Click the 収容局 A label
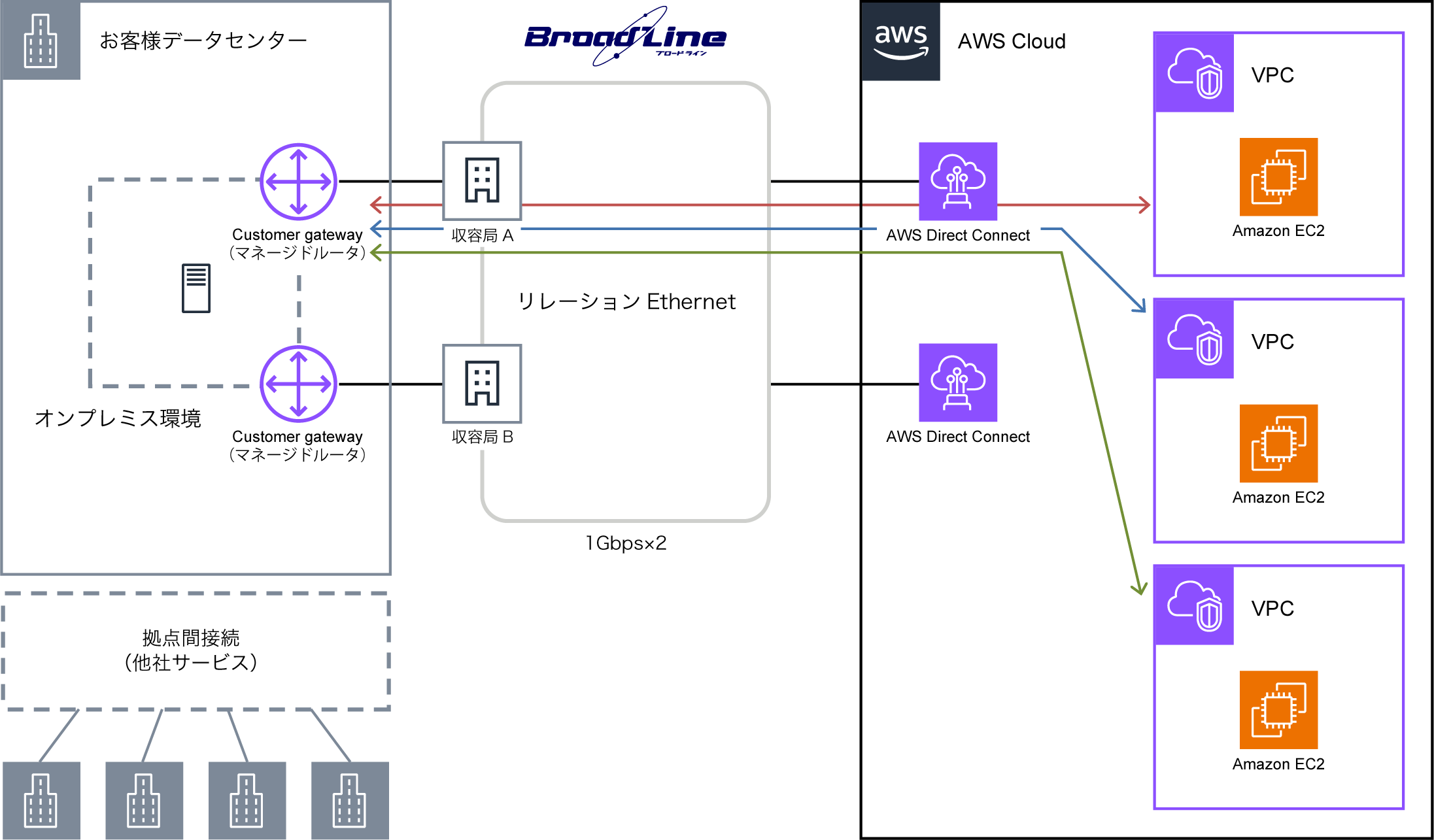This screenshot has width=1434, height=840. coord(483,235)
